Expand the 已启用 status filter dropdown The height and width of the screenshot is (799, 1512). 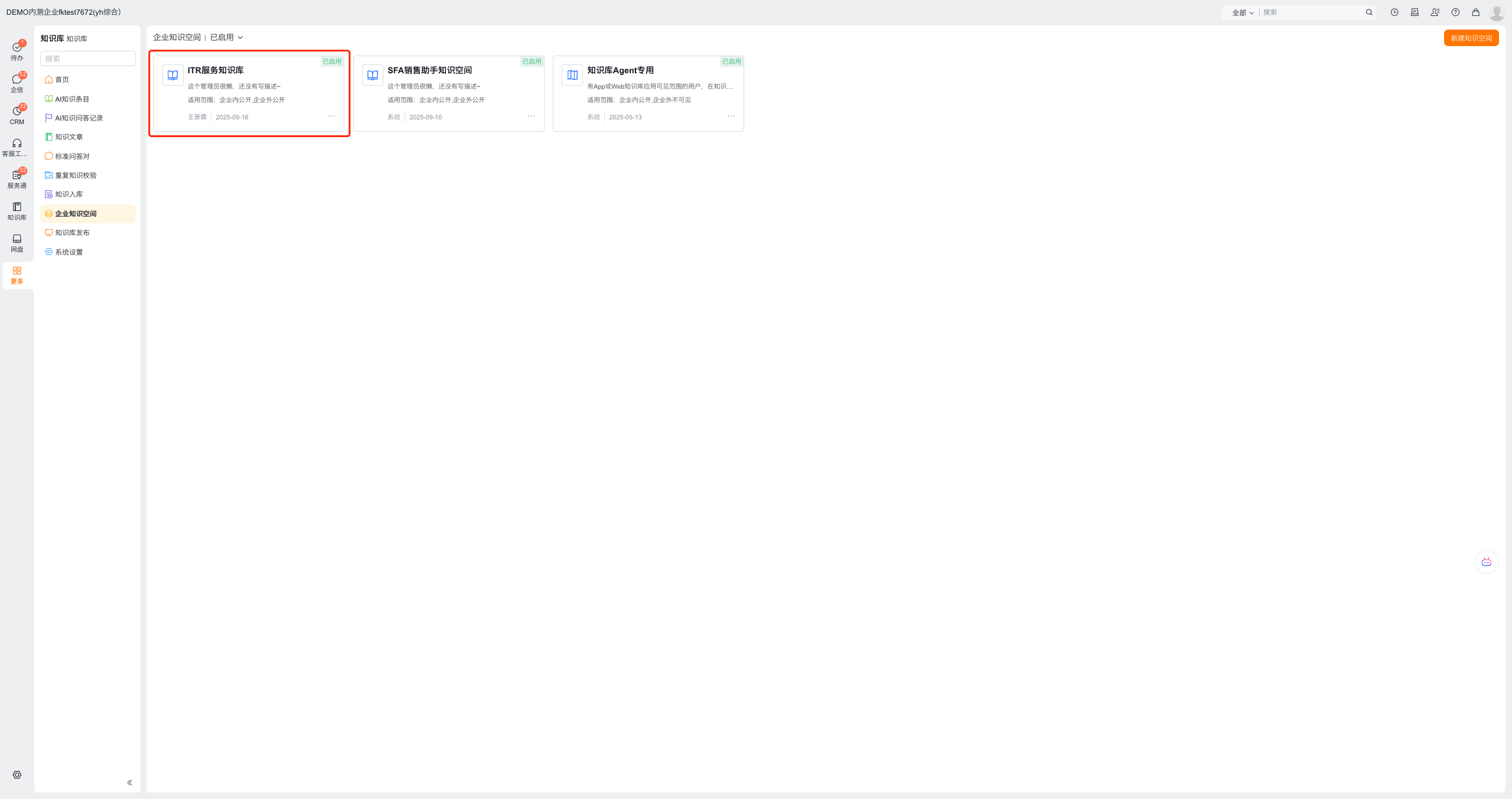227,37
